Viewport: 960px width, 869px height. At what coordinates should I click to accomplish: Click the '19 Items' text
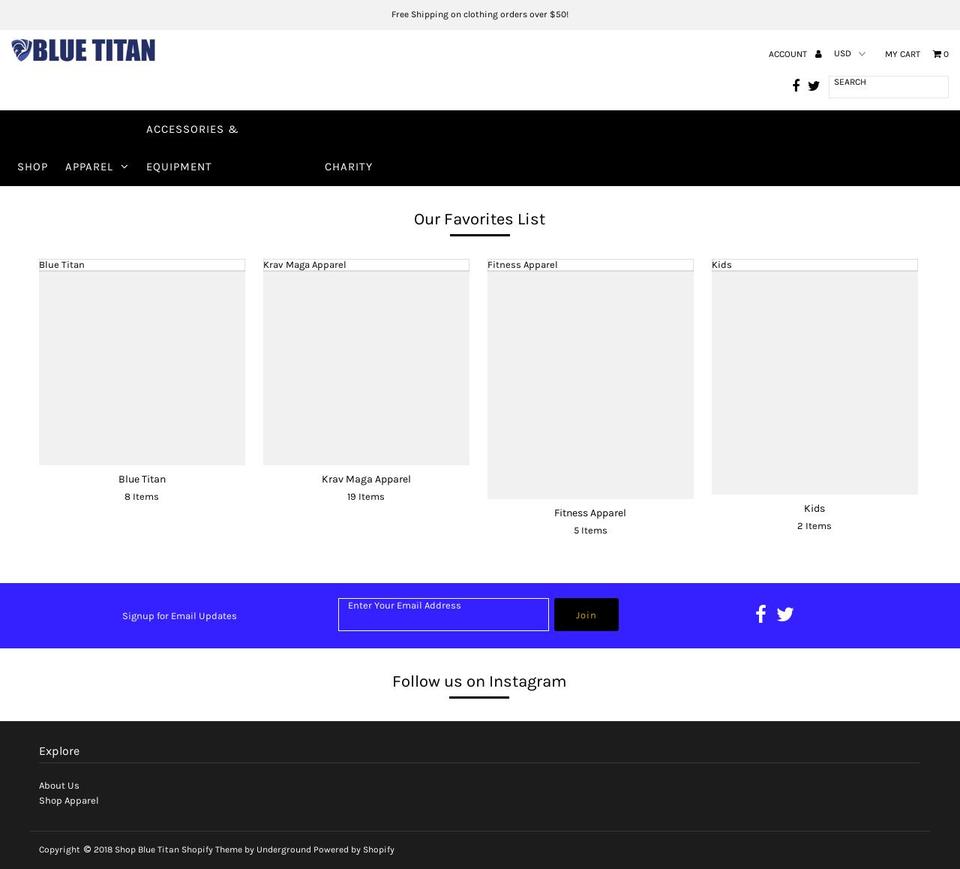coord(366,497)
